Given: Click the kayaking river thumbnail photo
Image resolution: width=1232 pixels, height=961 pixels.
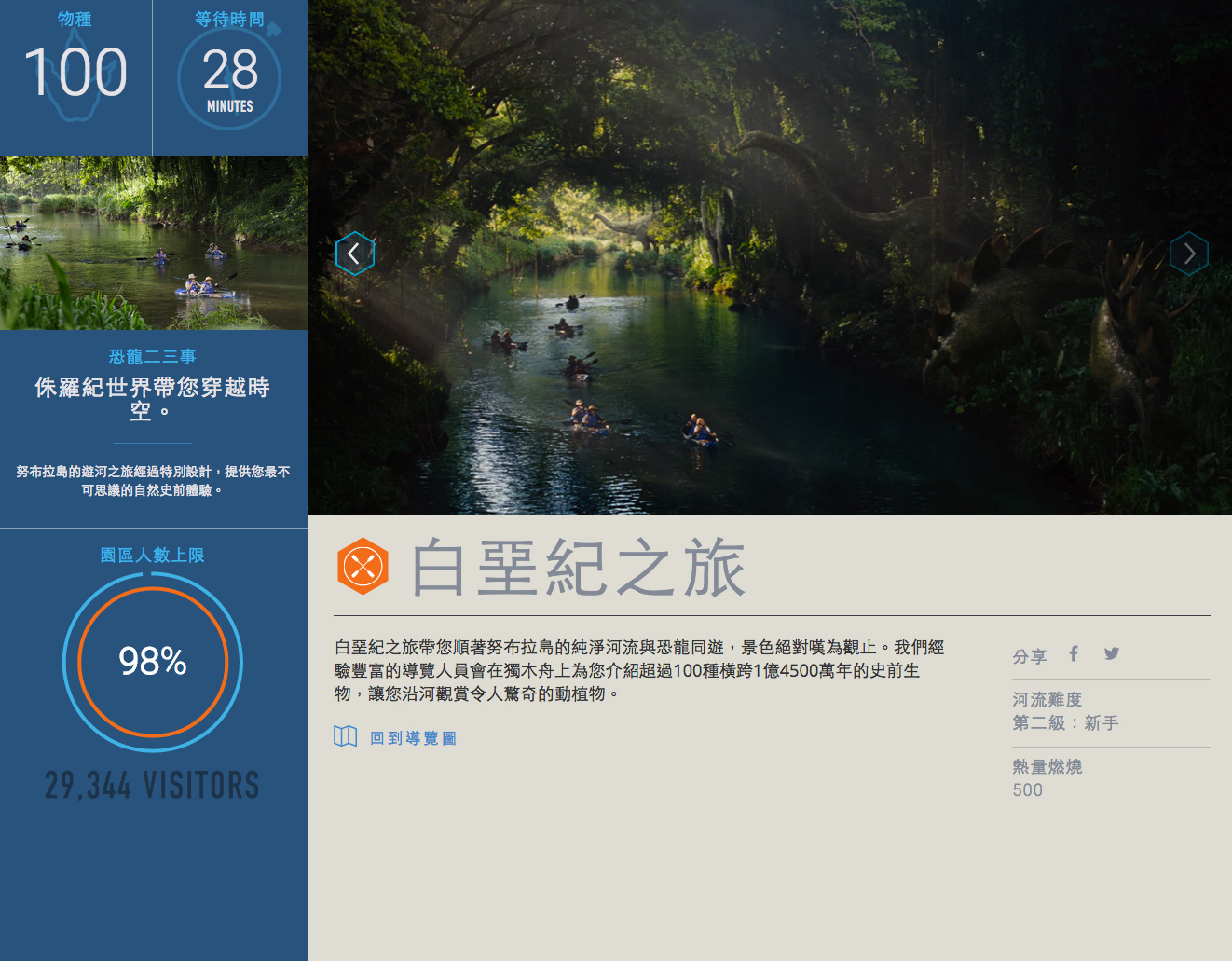Looking at the screenshot, I should click(154, 242).
